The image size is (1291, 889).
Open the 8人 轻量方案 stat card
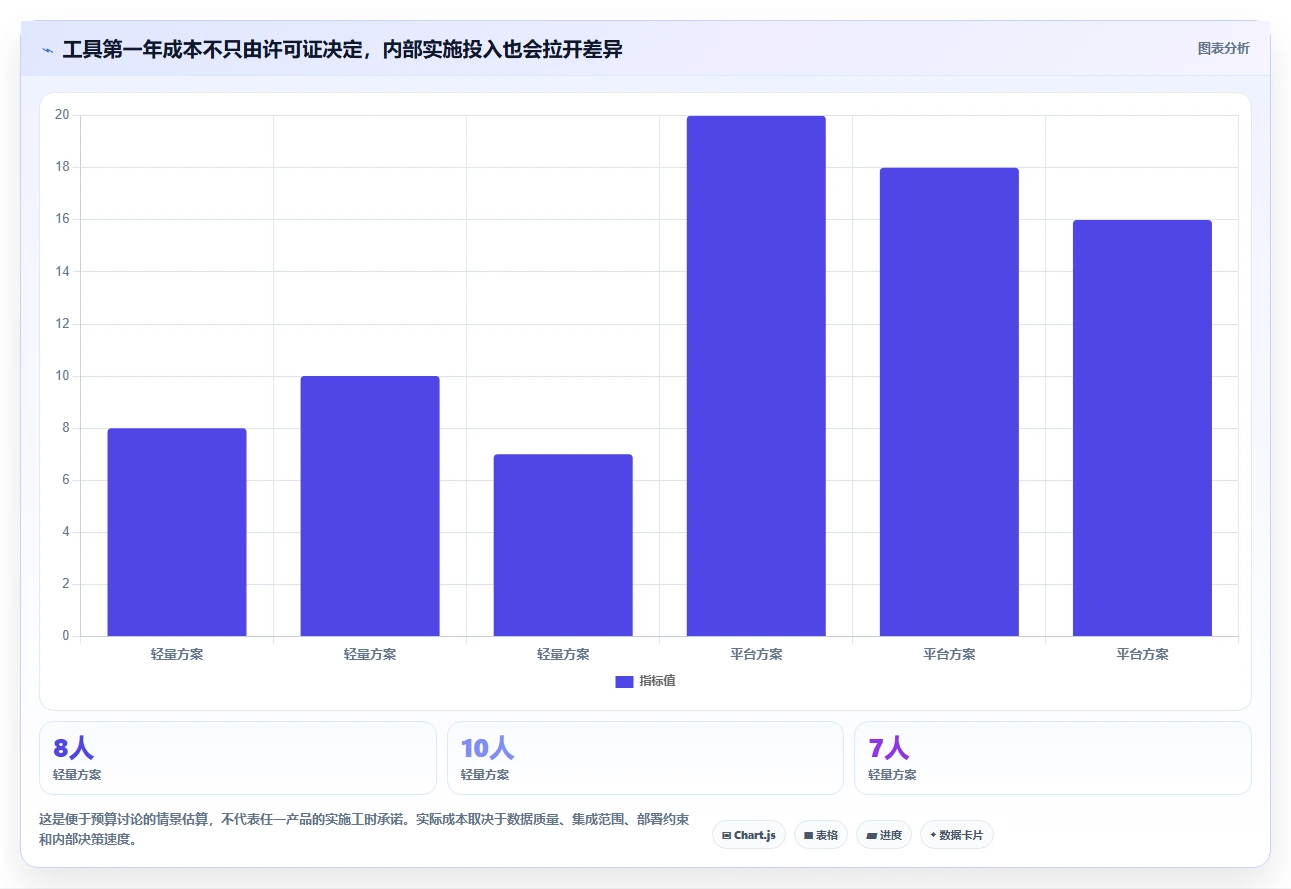pyautogui.click(x=238, y=758)
